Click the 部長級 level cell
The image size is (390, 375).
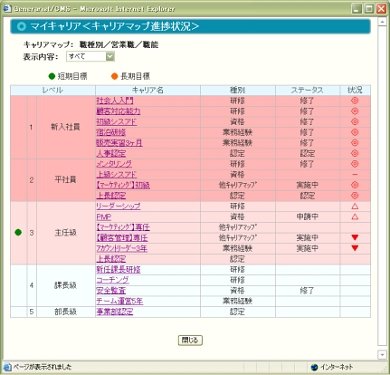[66, 312]
